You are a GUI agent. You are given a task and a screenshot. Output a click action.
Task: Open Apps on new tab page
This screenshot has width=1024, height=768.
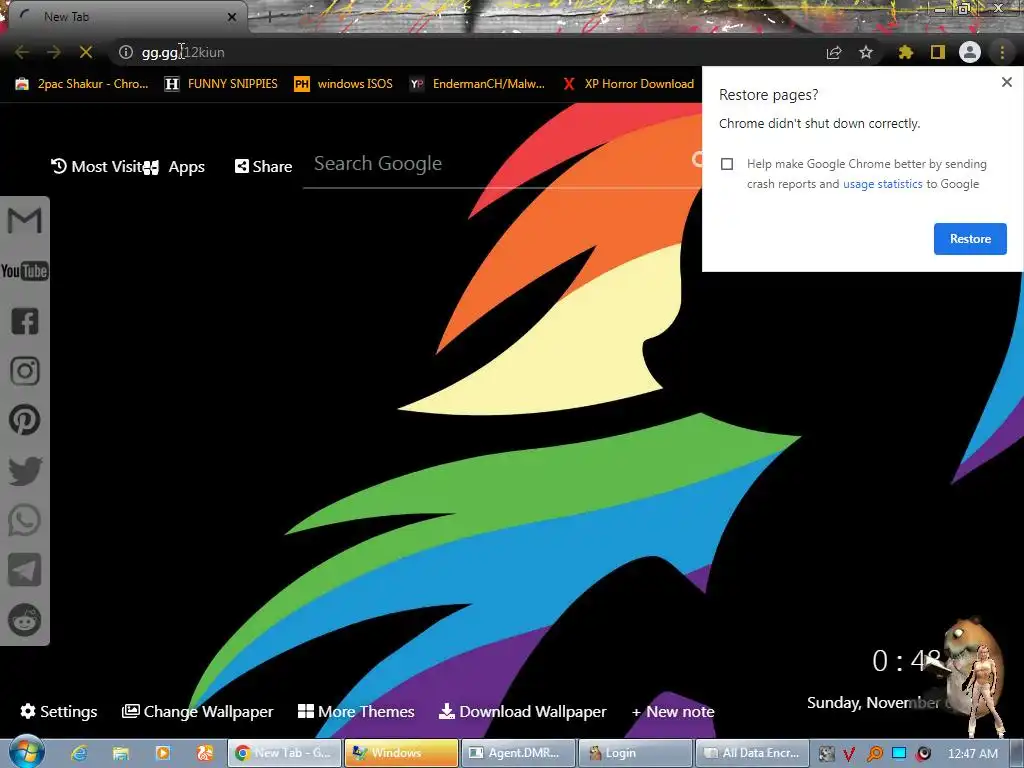tap(175, 167)
